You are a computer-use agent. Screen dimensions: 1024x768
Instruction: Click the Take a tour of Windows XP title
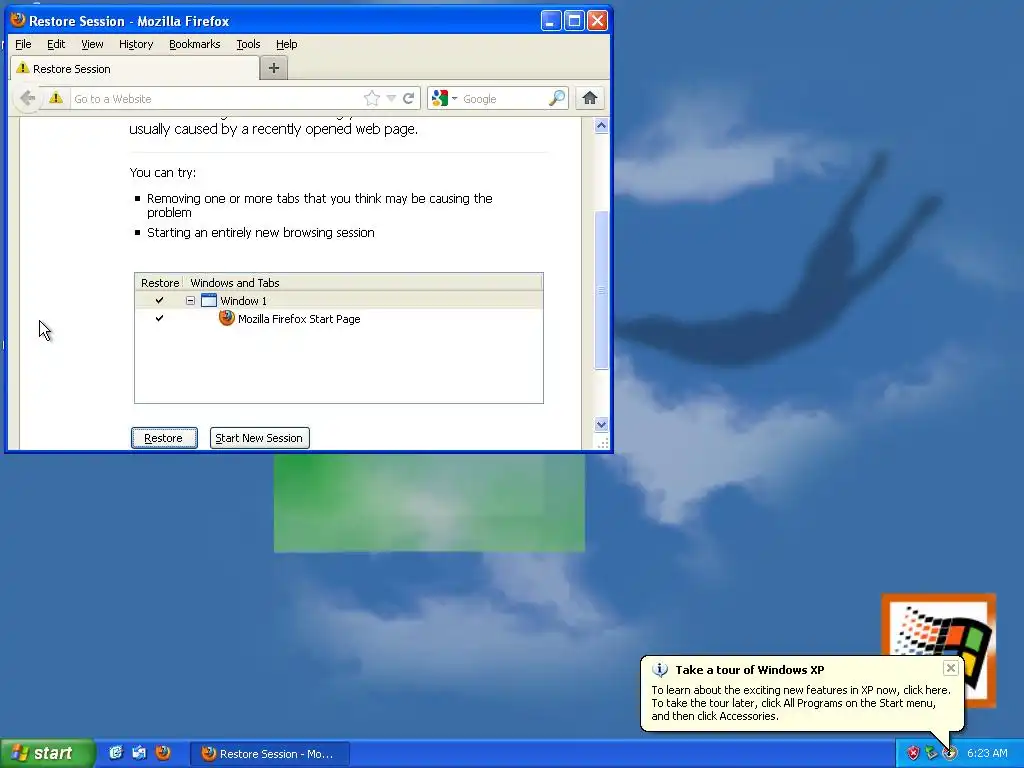(x=750, y=670)
